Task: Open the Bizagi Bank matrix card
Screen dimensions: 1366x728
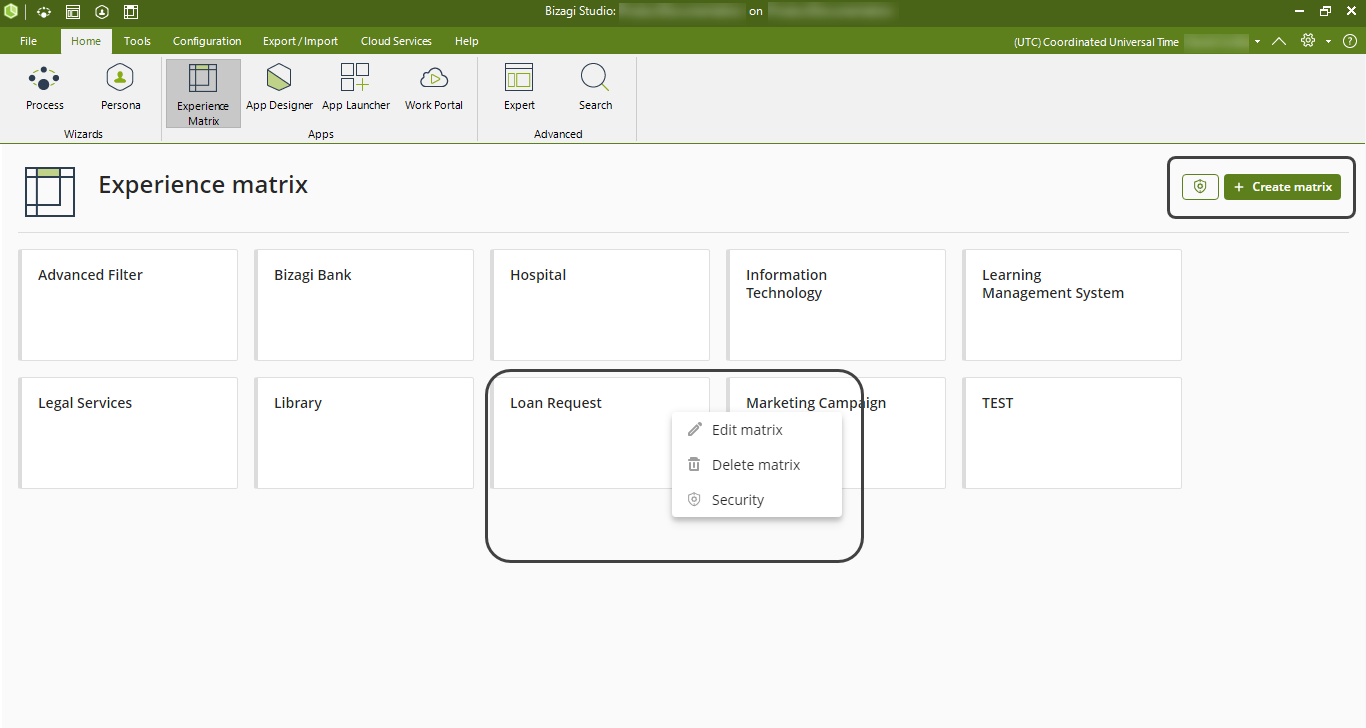Action: (x=364, y=305)
